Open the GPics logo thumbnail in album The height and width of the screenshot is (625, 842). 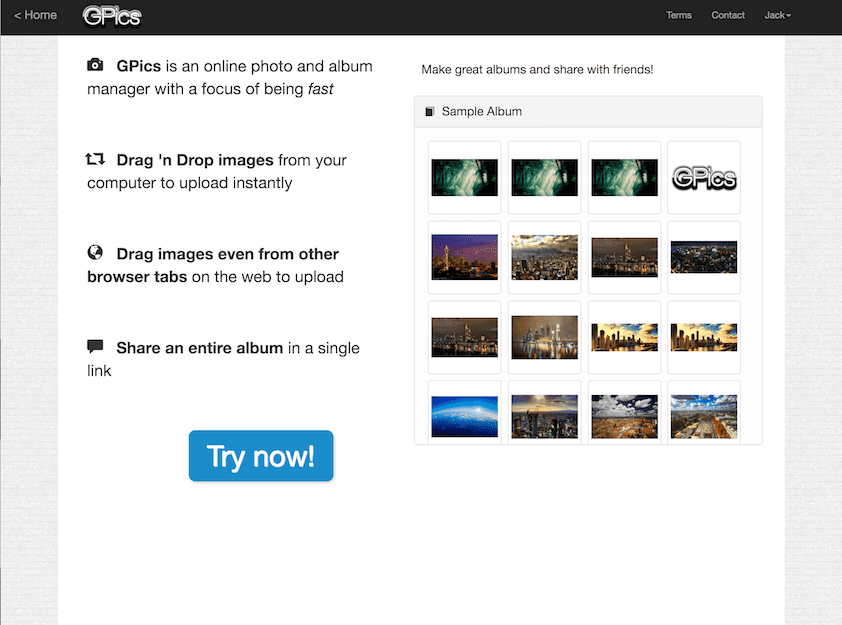click(x=704, y=178)
